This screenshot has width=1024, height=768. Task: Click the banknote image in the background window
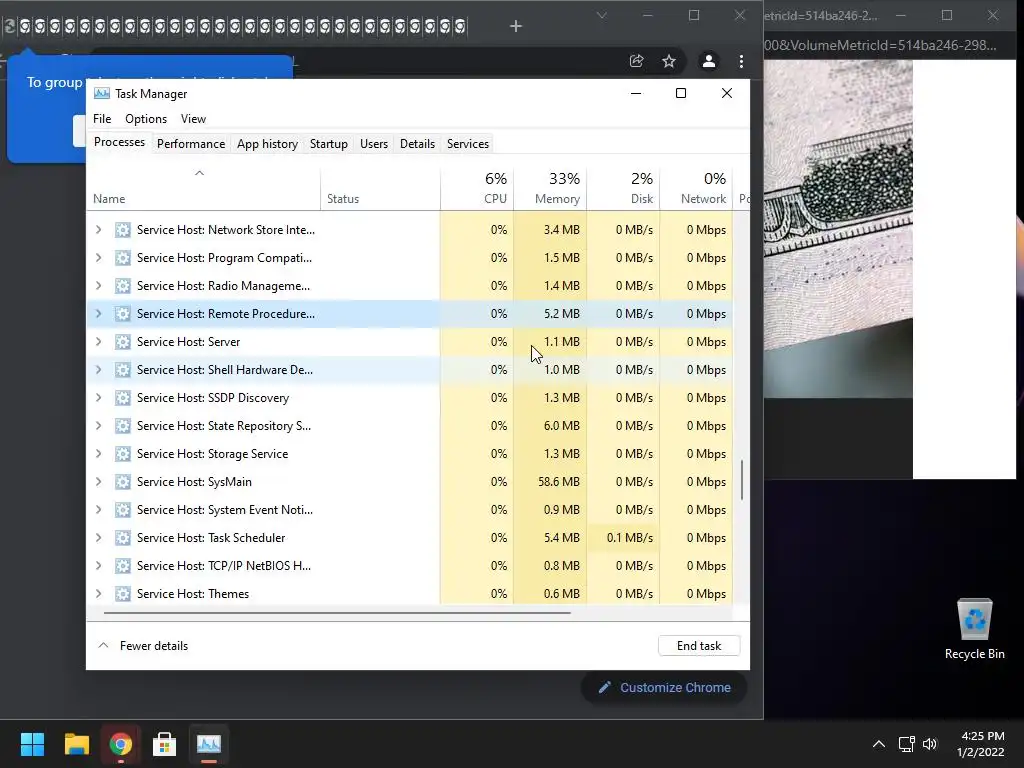coord(838,229)
